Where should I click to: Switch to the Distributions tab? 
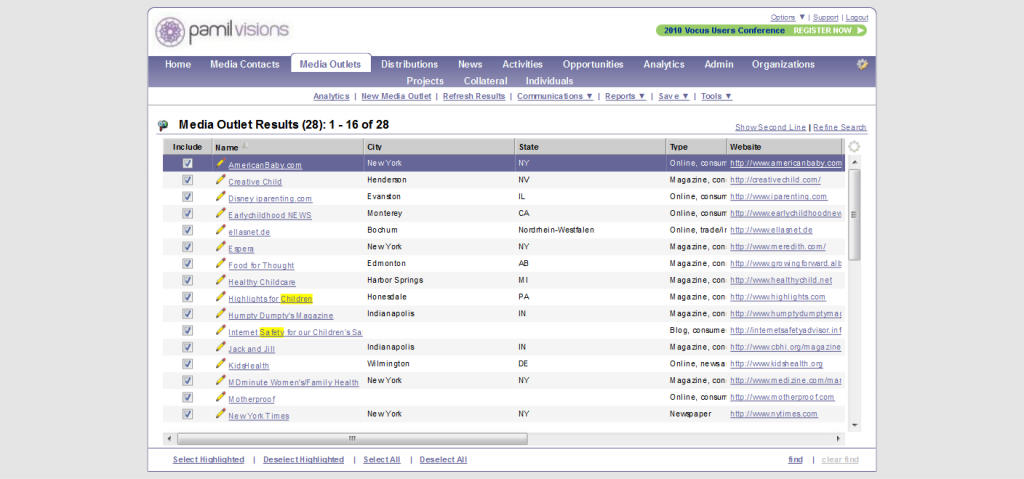coord(409,64)
